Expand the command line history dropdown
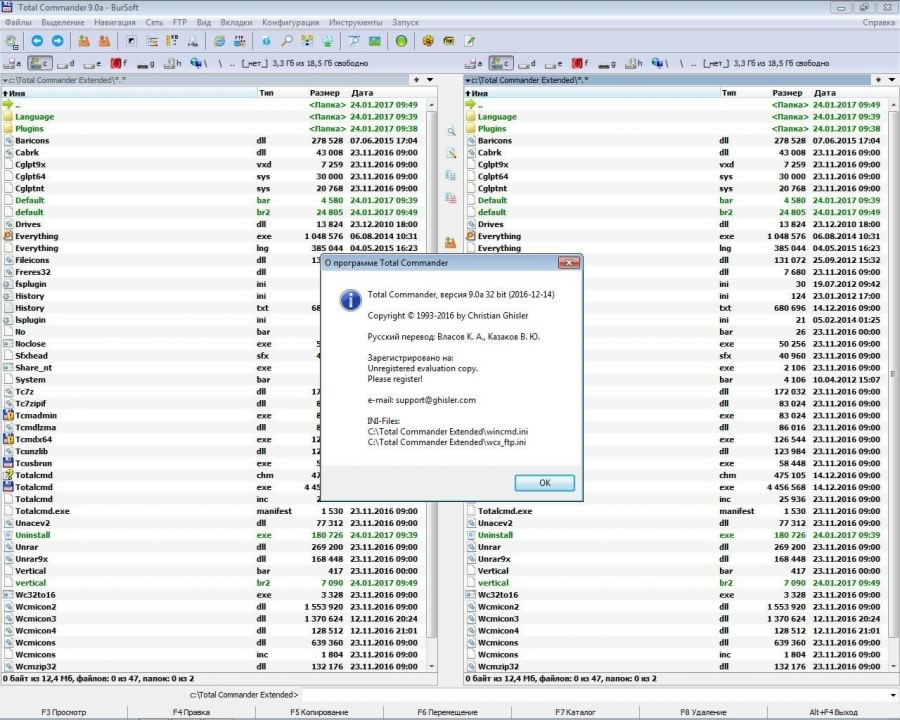Screen dimensions: 900x720 pos(891,694)
